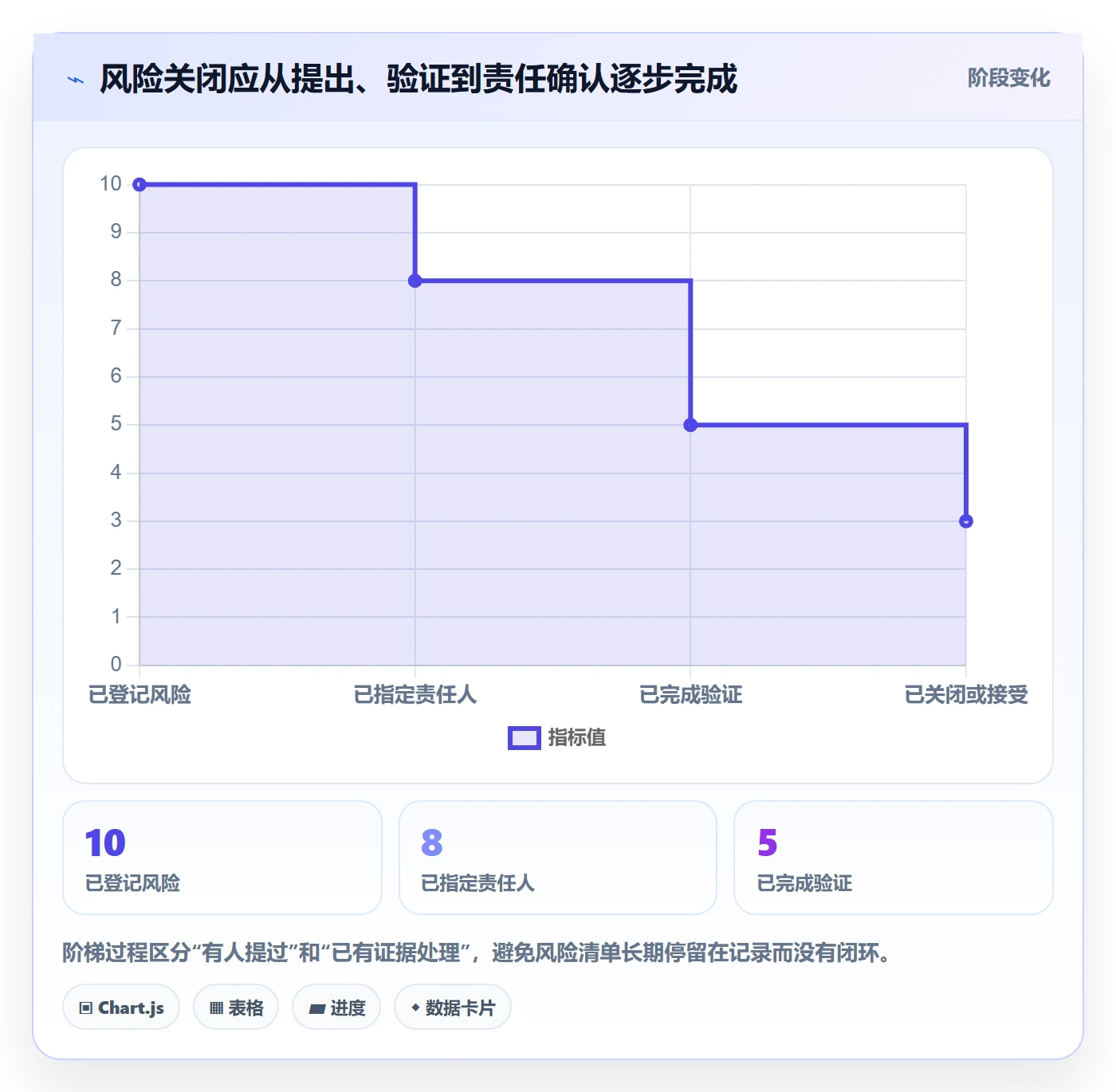Click the title 风险关闭应从提出 heading
This screenshot has width=1116, height=1092.
[x=418, y=79]
